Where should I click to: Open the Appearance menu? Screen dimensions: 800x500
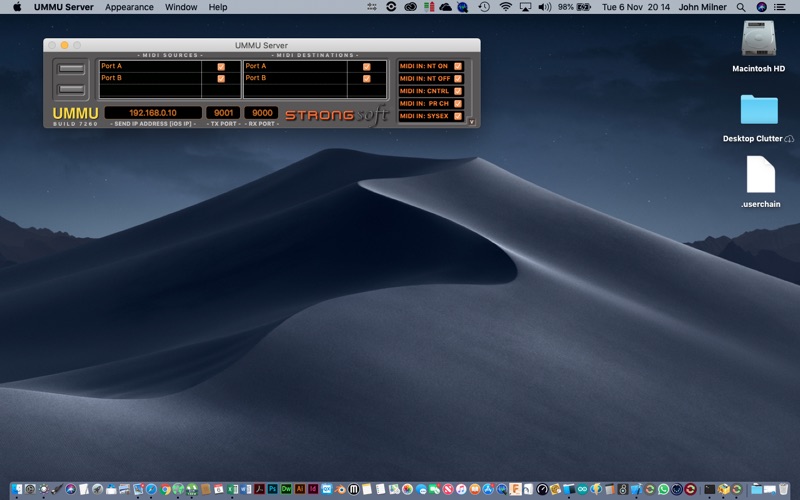pos(129,7)
